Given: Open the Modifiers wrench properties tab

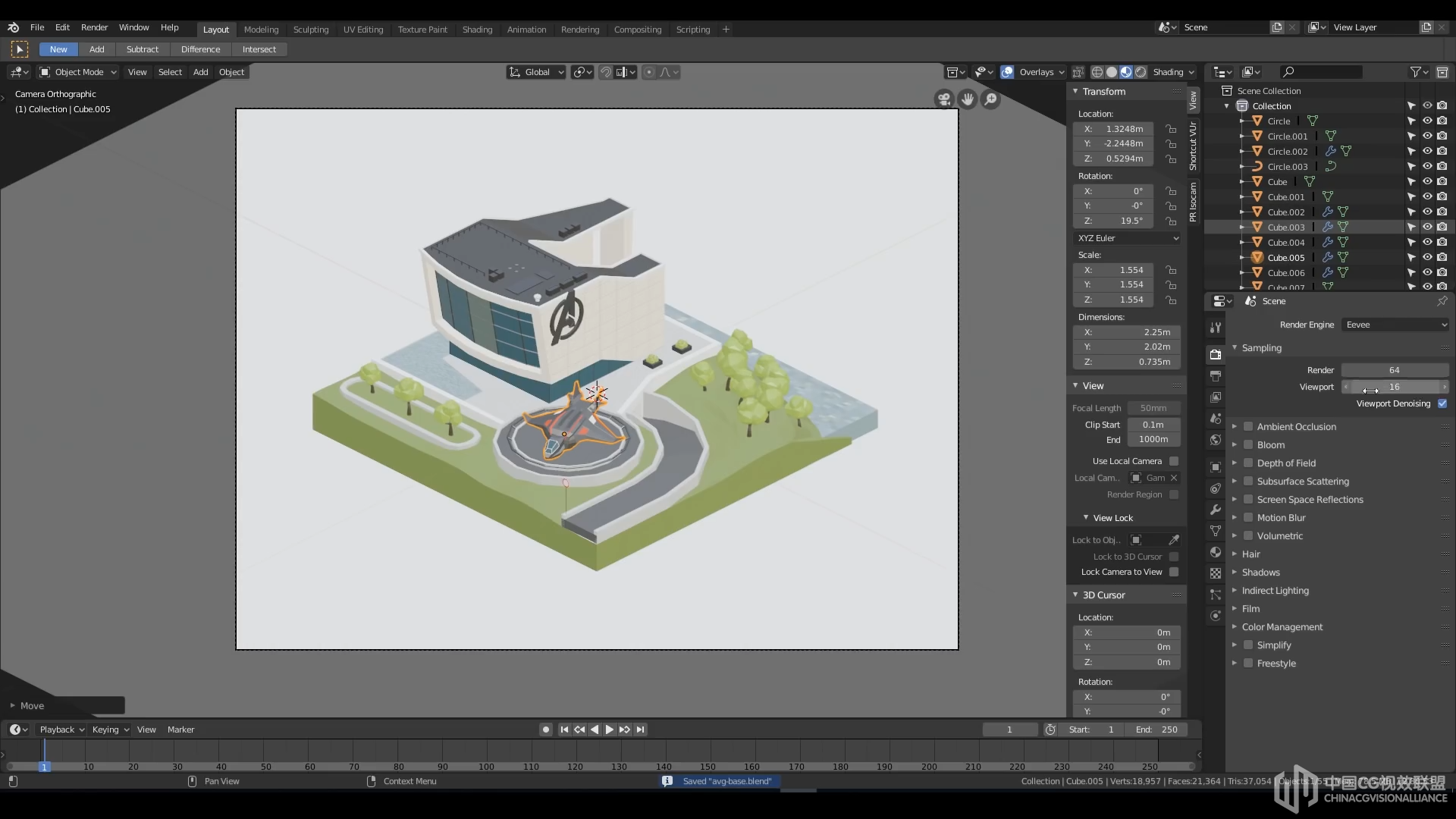Looking at the screenshot, I should click(x=1216, y=510).
